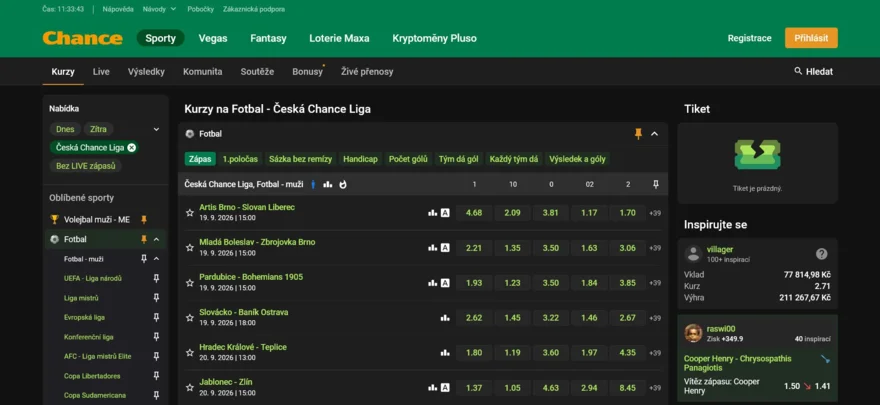Click the search magnifier icon
The height and width of the screenshot is (405, 880).
pos(798,71)
